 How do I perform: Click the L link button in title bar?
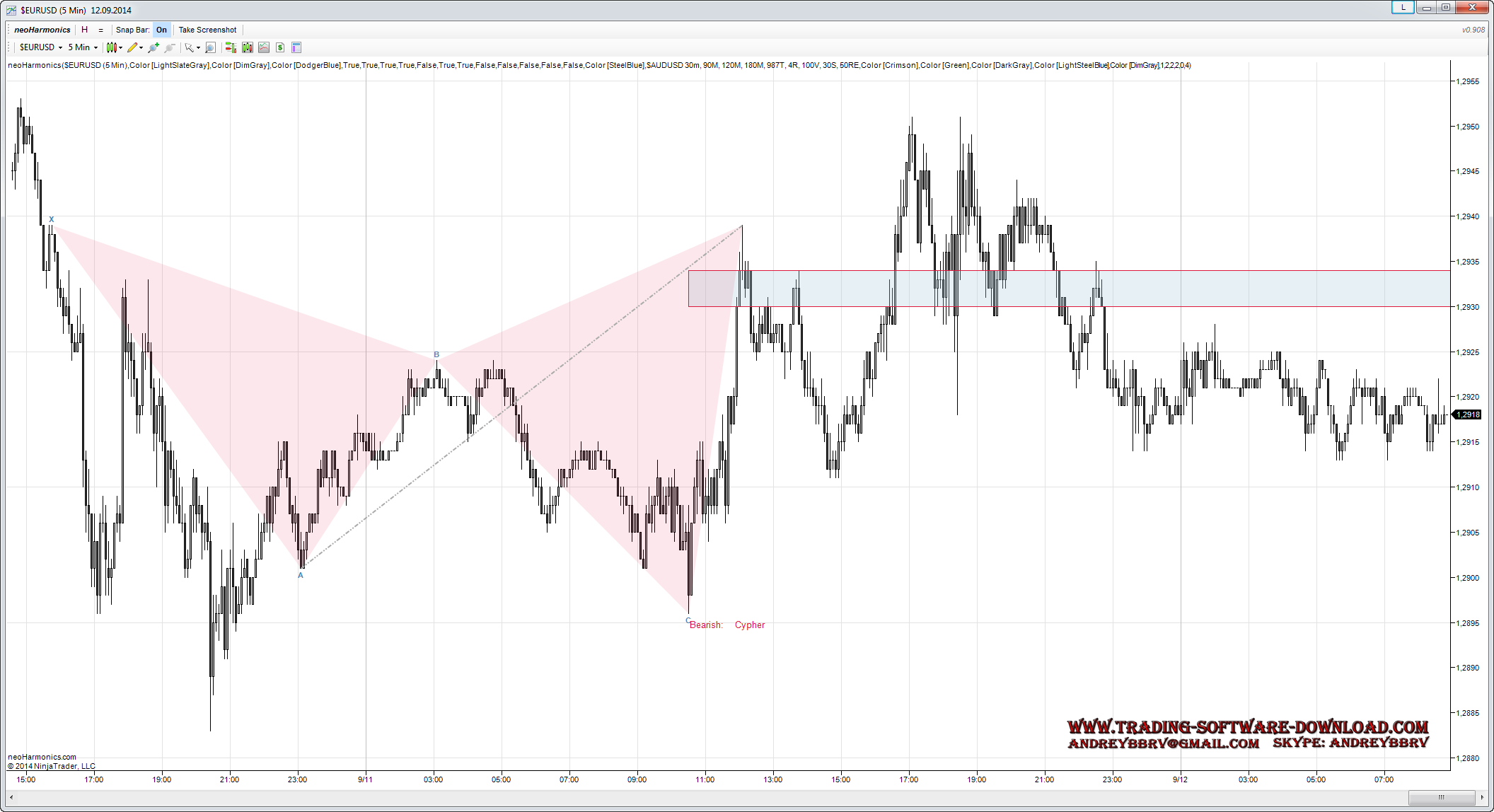point(1403,8)
